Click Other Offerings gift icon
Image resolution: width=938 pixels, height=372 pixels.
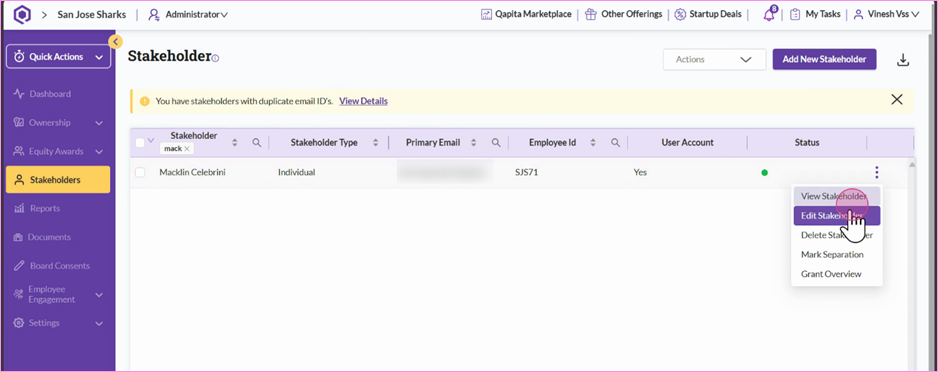[591, 14]
